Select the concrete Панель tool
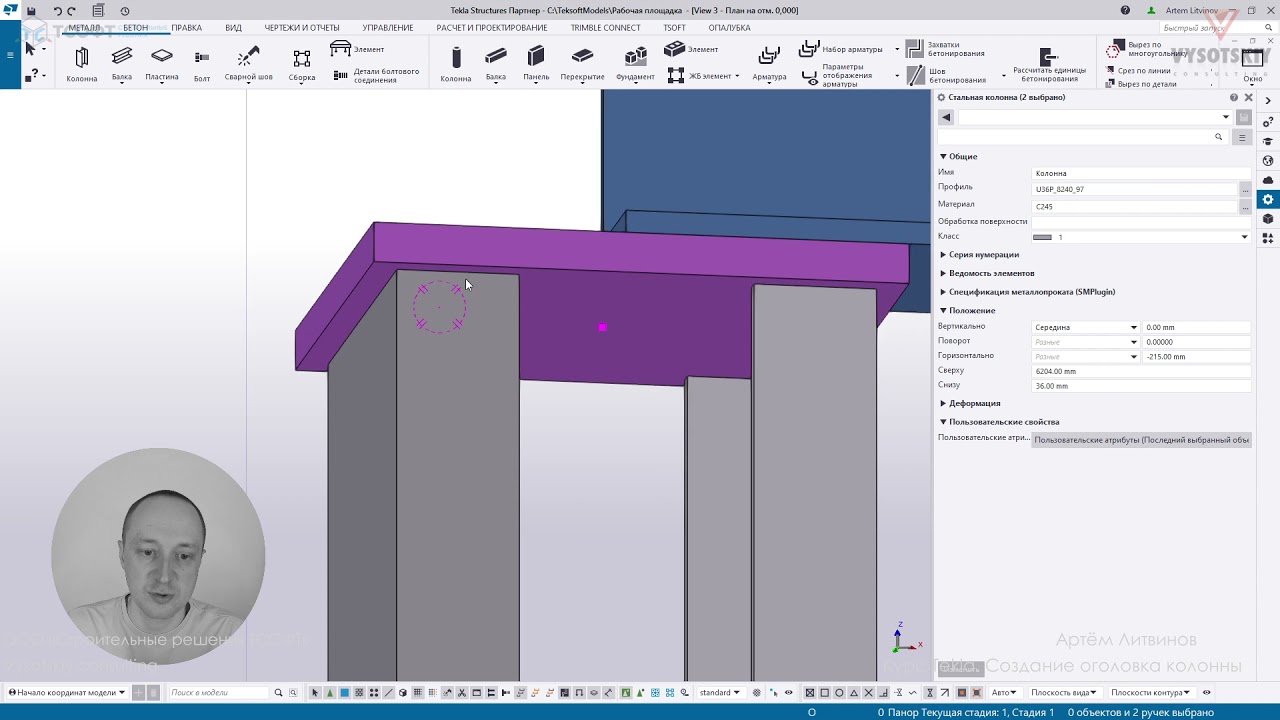The width and height of the screenshot is (1280, 720). pyautogui.click(x=536, y=63)
